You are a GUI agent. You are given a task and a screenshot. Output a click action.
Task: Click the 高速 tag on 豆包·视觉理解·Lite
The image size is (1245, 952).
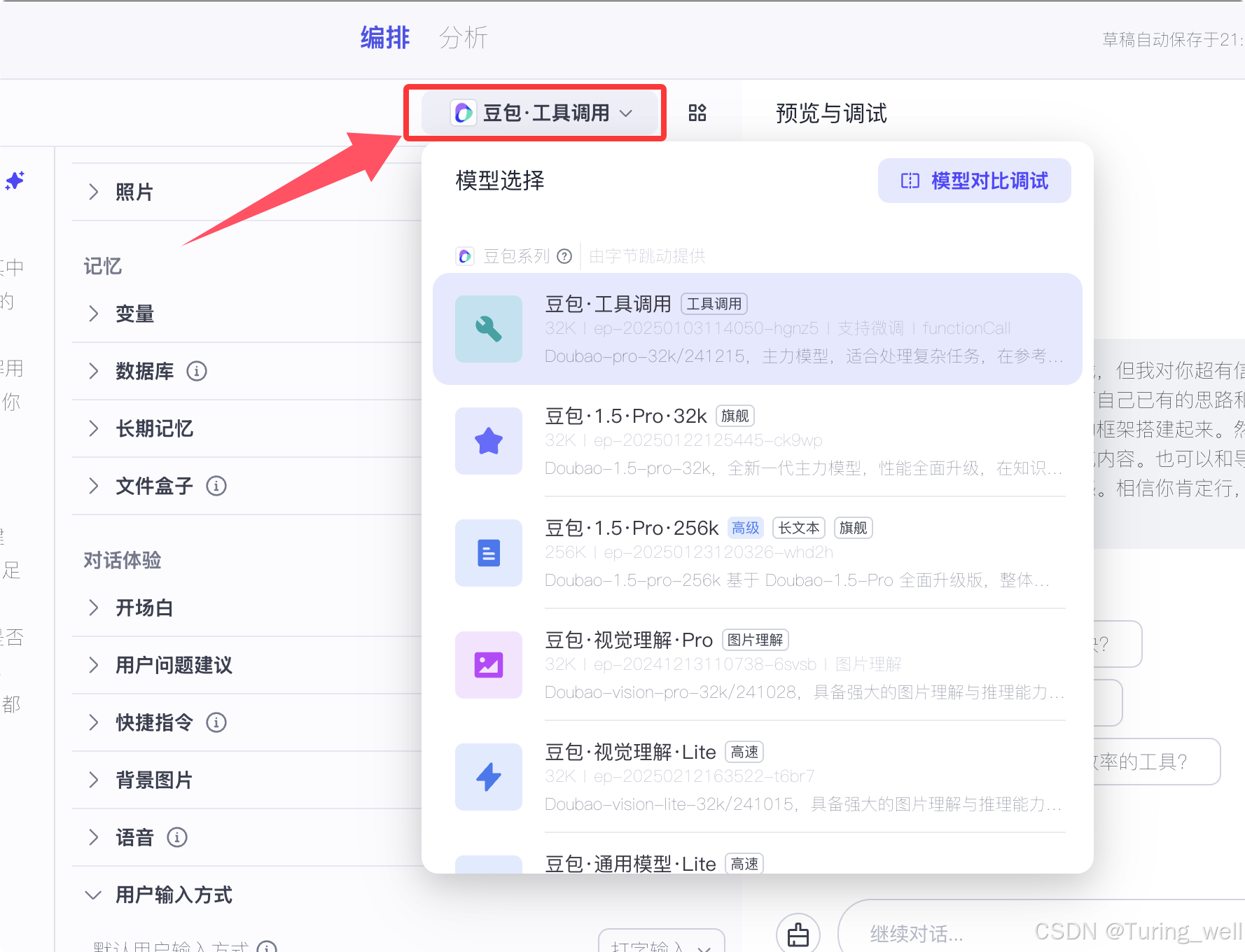coord(744,752)
